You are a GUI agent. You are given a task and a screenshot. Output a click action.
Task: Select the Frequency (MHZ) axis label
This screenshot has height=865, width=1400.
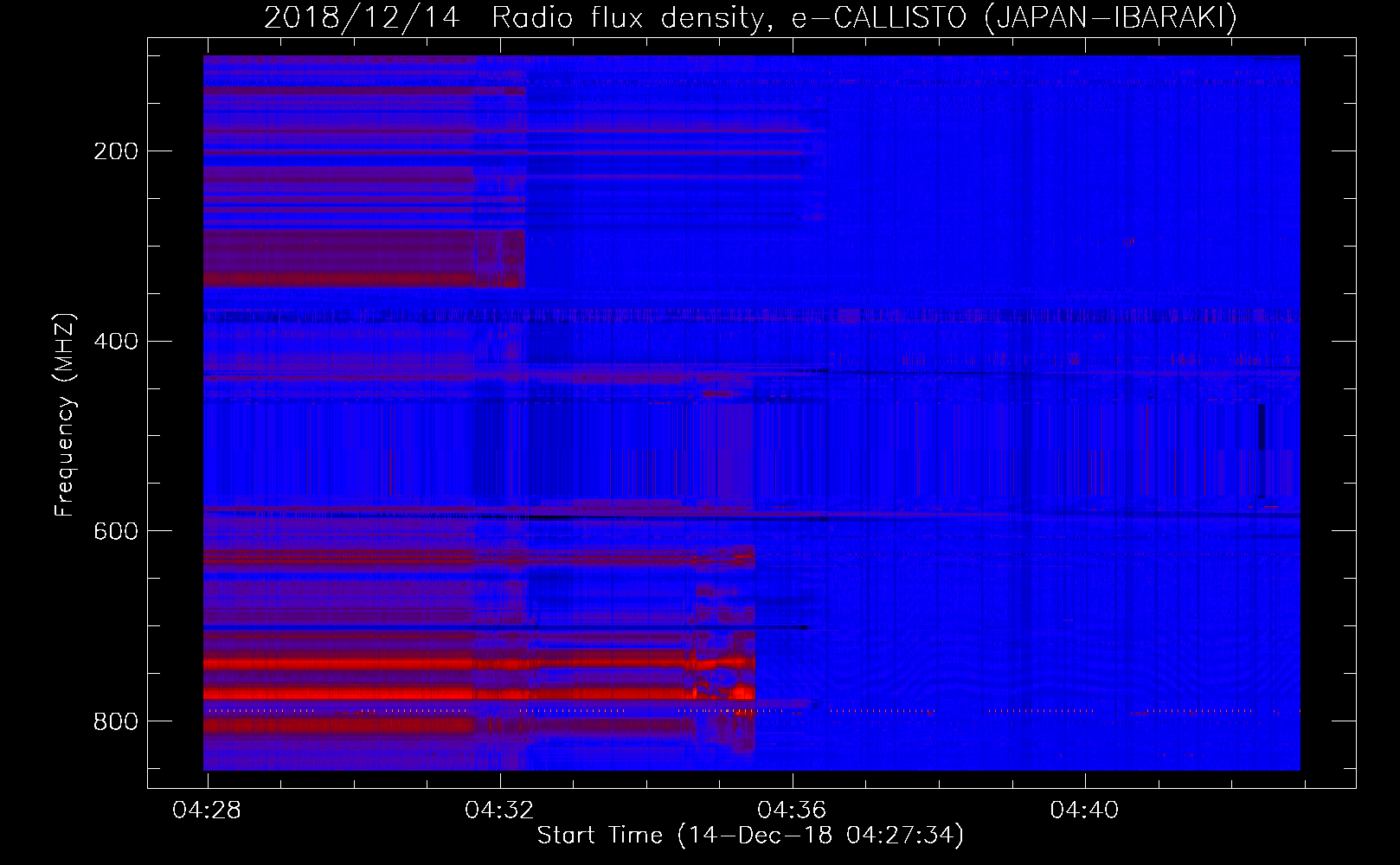pos(65,414)
